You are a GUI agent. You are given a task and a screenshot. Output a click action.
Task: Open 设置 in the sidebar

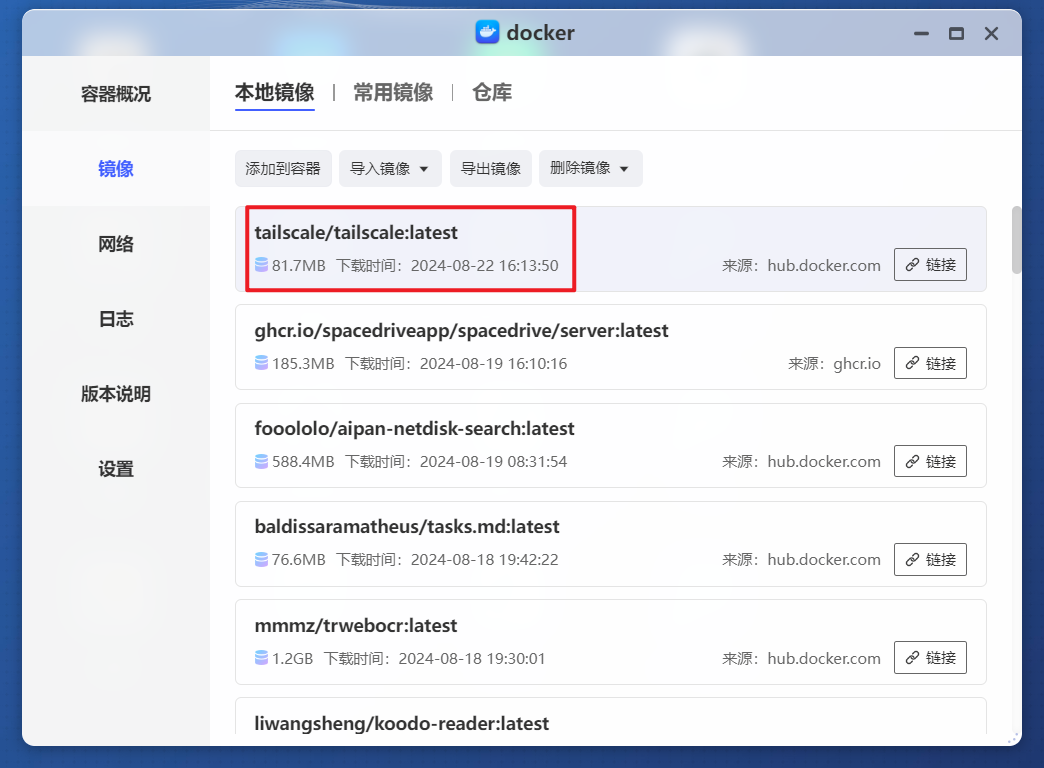[x=116, y=469]
